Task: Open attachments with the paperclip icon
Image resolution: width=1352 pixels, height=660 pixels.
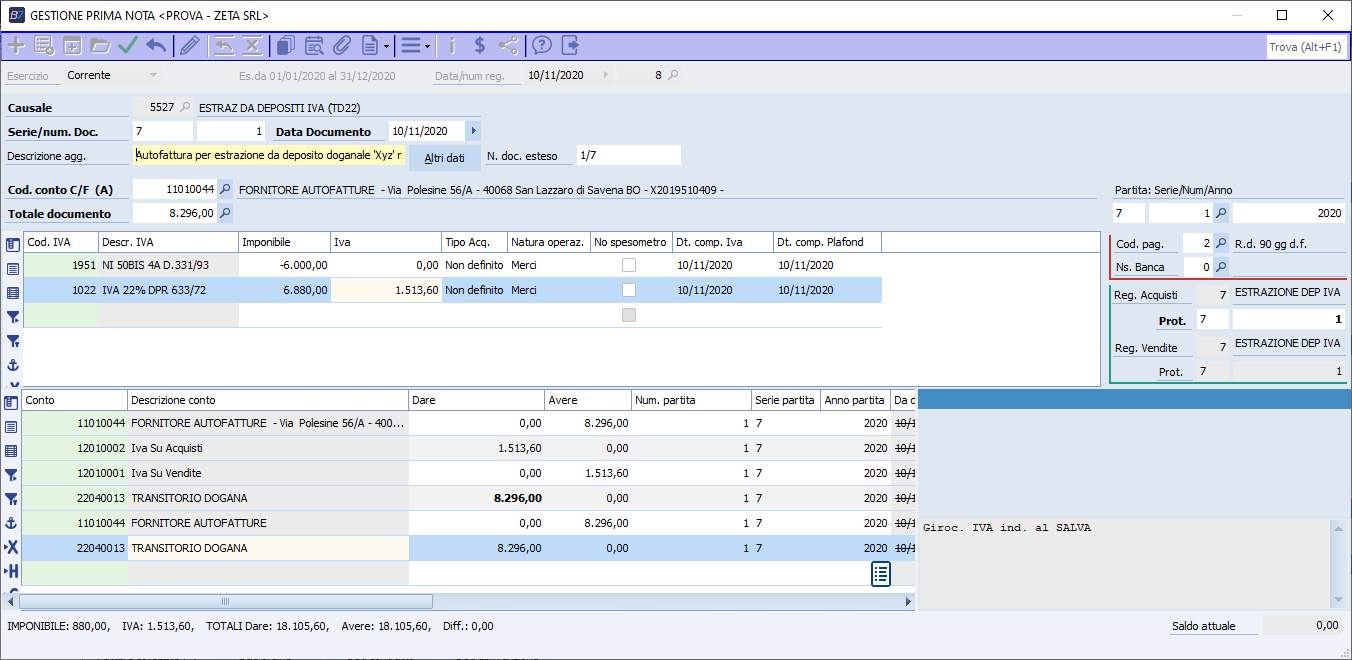Action: click(x=341, y=45)
